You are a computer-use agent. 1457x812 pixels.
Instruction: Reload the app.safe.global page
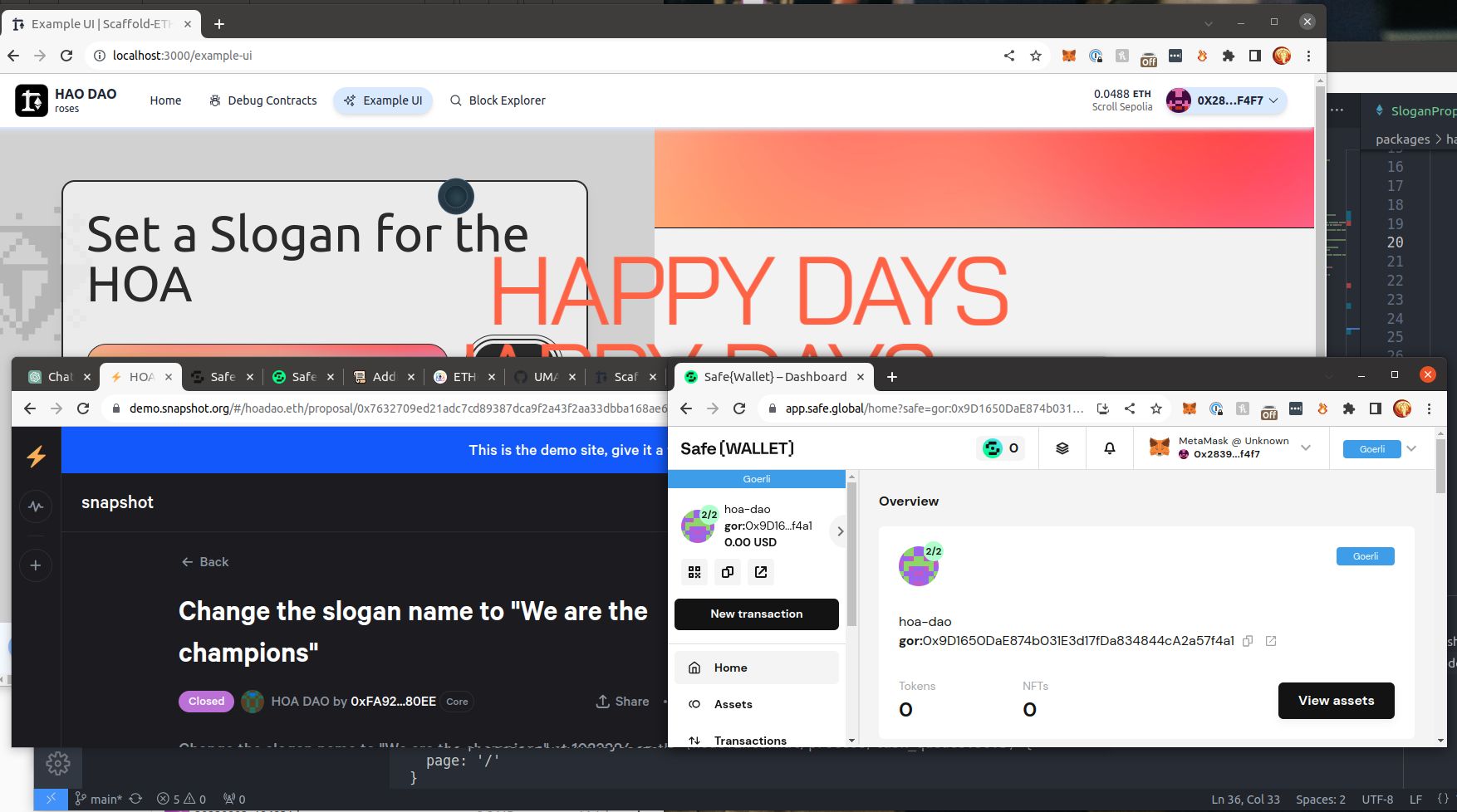739,408
